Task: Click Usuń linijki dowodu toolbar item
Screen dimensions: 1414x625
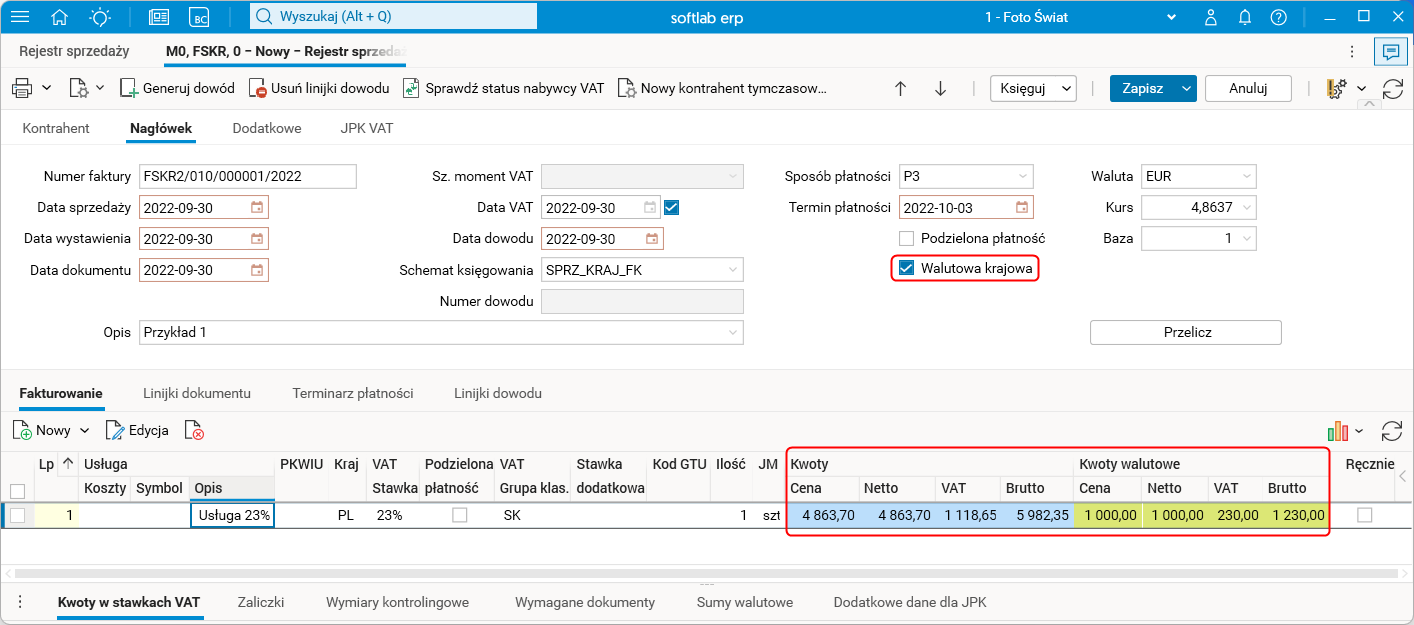Action: click(318, 88)
